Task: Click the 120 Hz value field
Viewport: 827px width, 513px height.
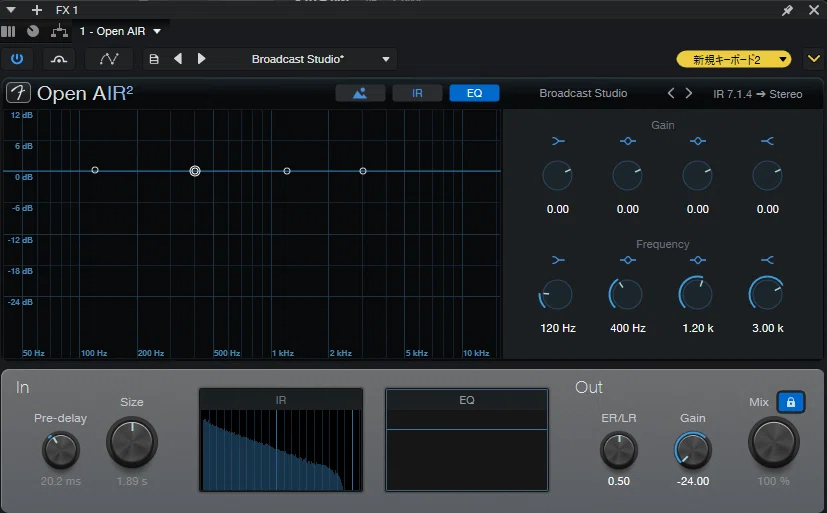Action: (x=557, y=328)
